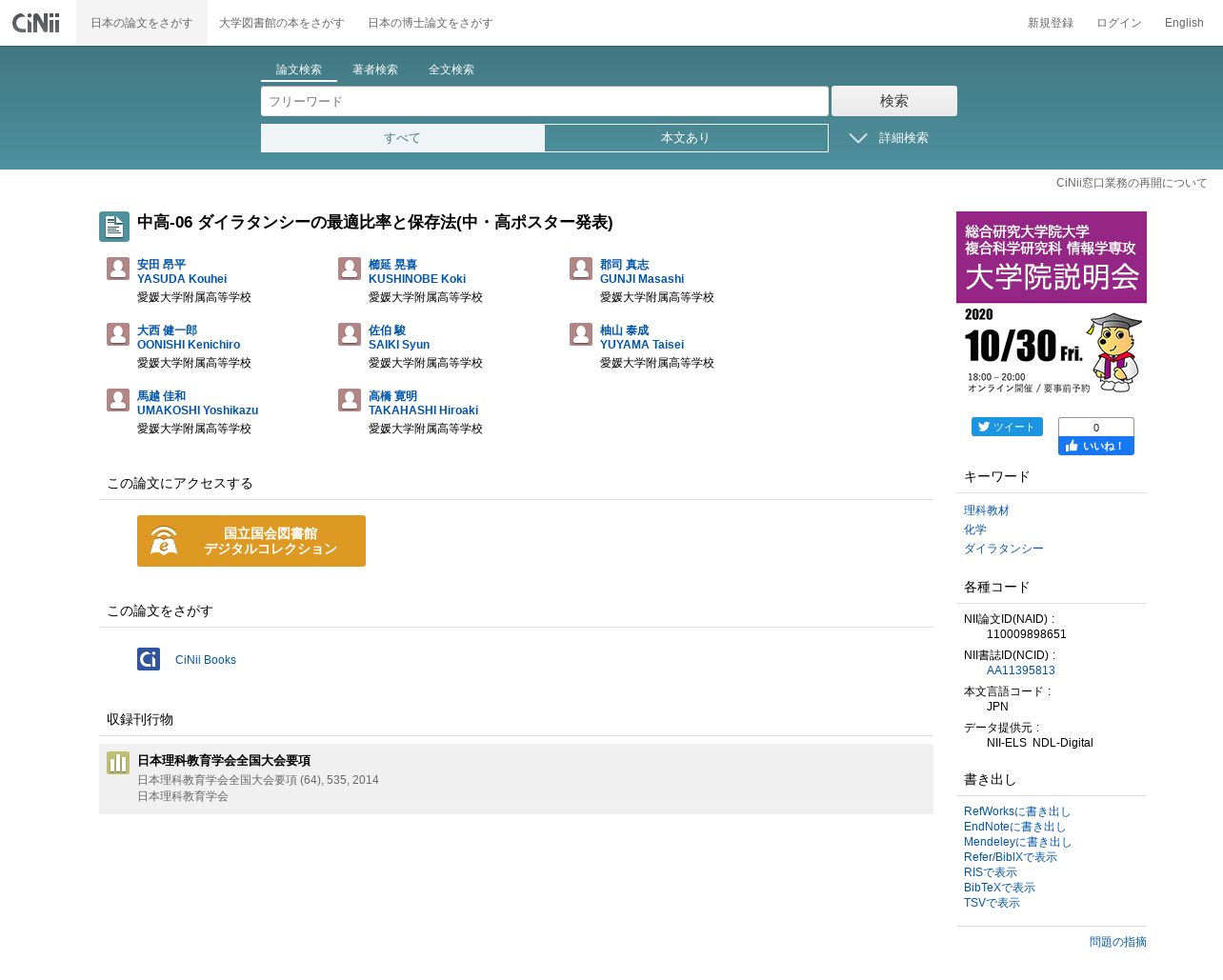Open author 櫛延 晃喜 KUSHINOBE Koki link
The height and width of the screenshot is (980, 1223).
(x=417, y=271)
